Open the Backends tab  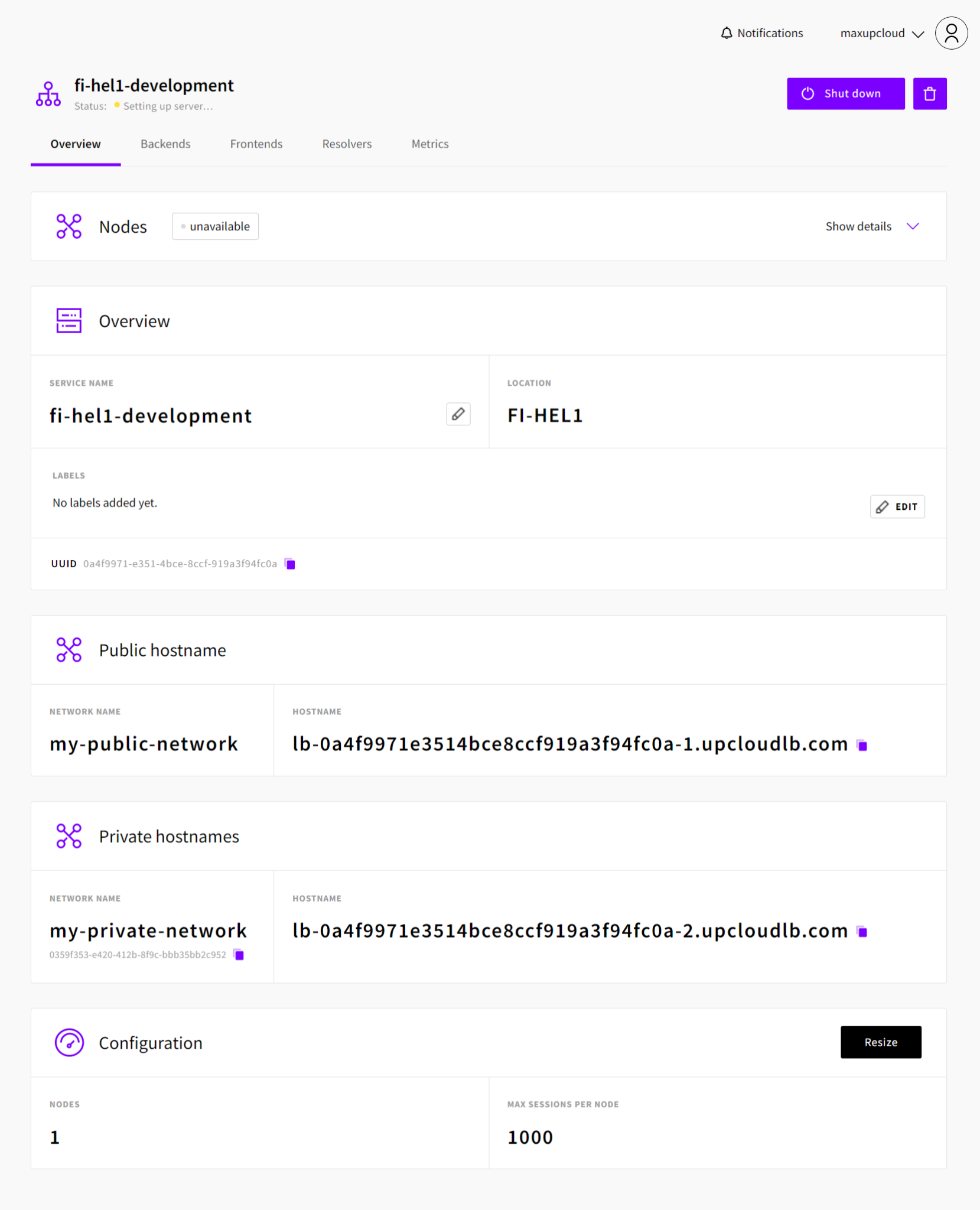click(165, 144)
